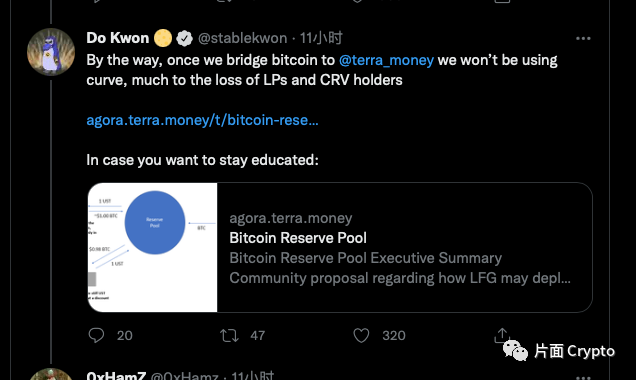The height and width of the screenshot is (380, 636).
Task: Open the Bitcoin Reserve Pool card title
Action: pos(298,238)
